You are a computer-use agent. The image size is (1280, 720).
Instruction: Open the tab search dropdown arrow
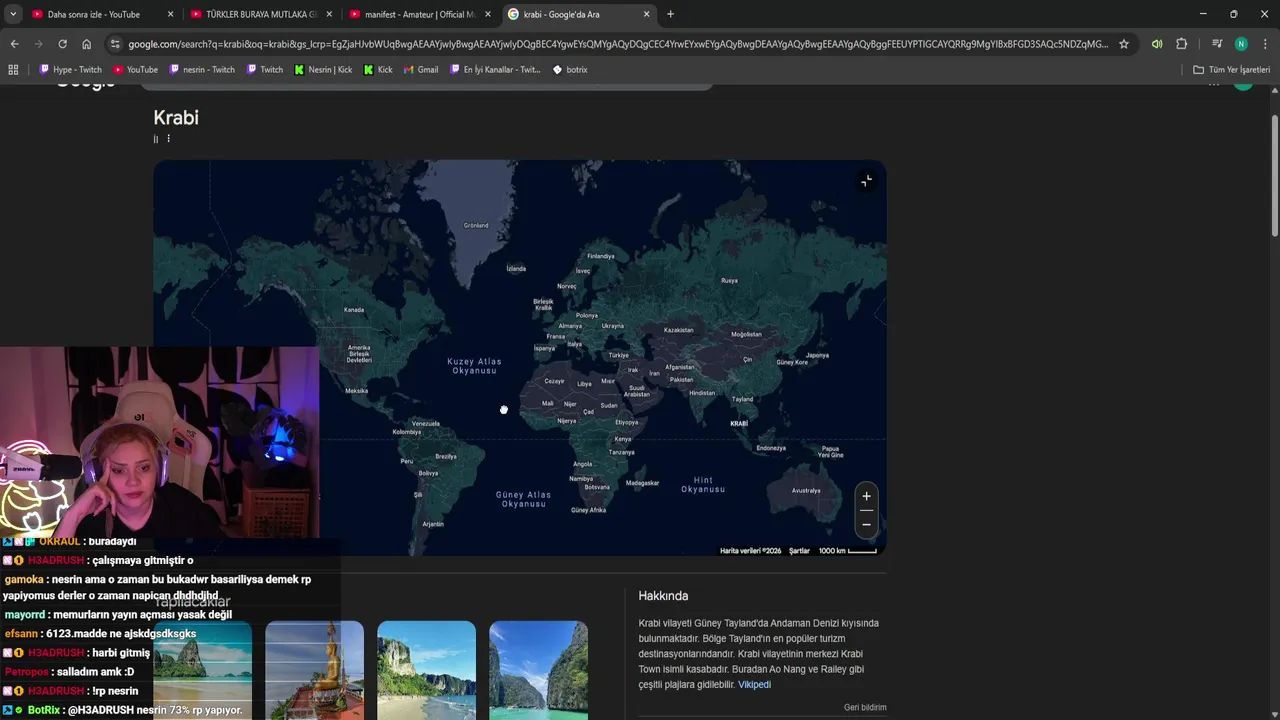click(x=13, y=14)
